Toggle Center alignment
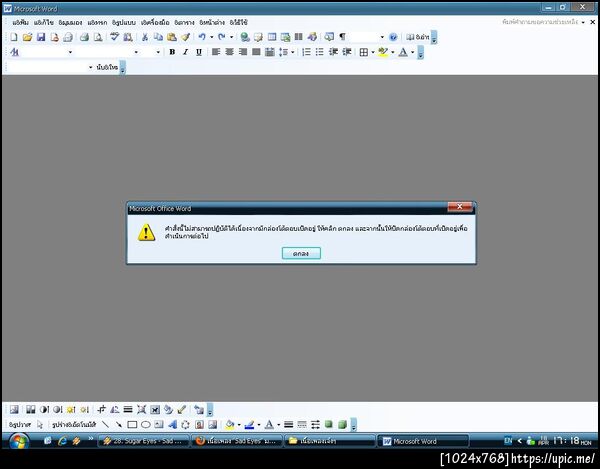 click(x=229, y=52)
